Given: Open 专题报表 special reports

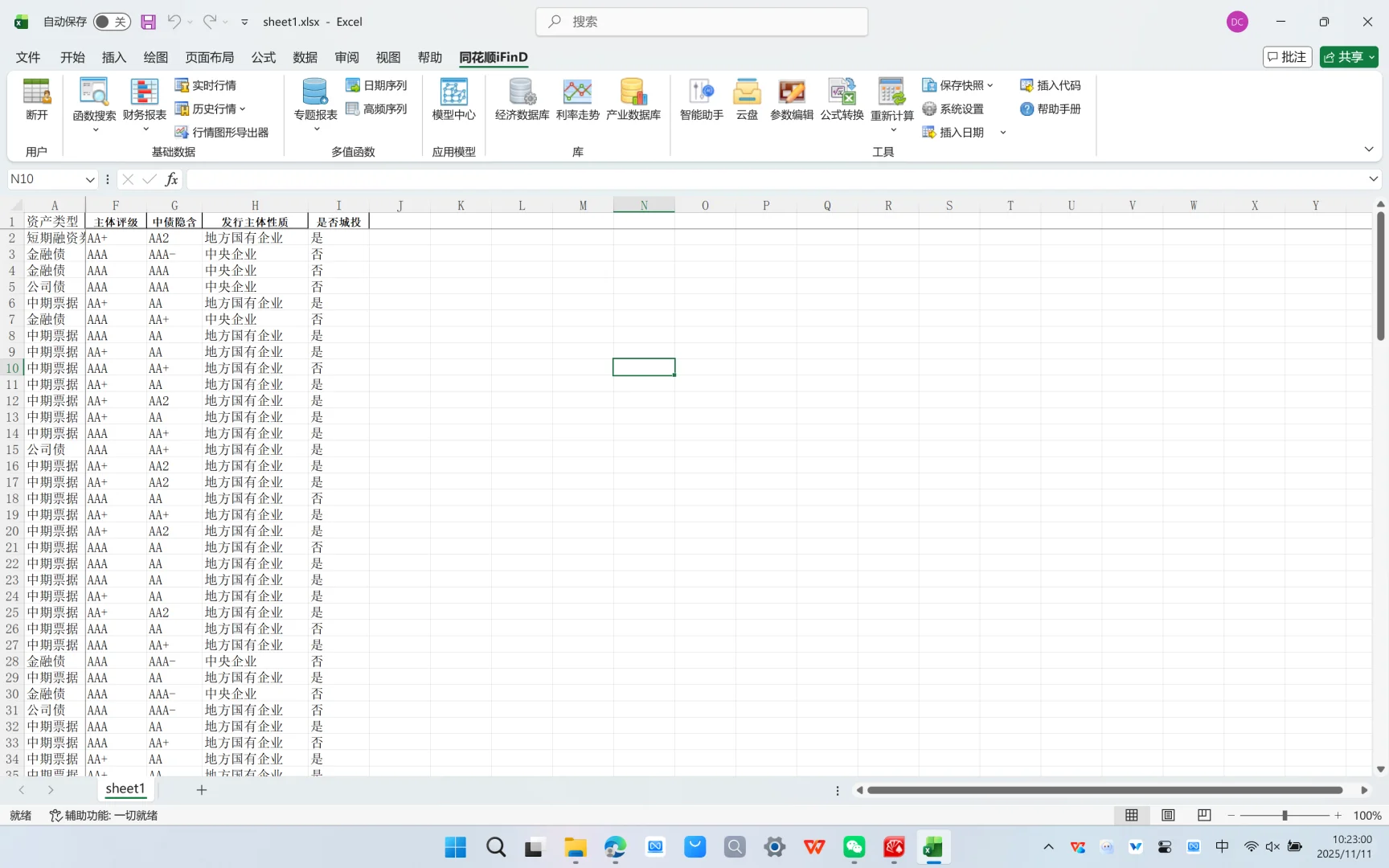Looking at the screenshot, I should tap(315, 104).
